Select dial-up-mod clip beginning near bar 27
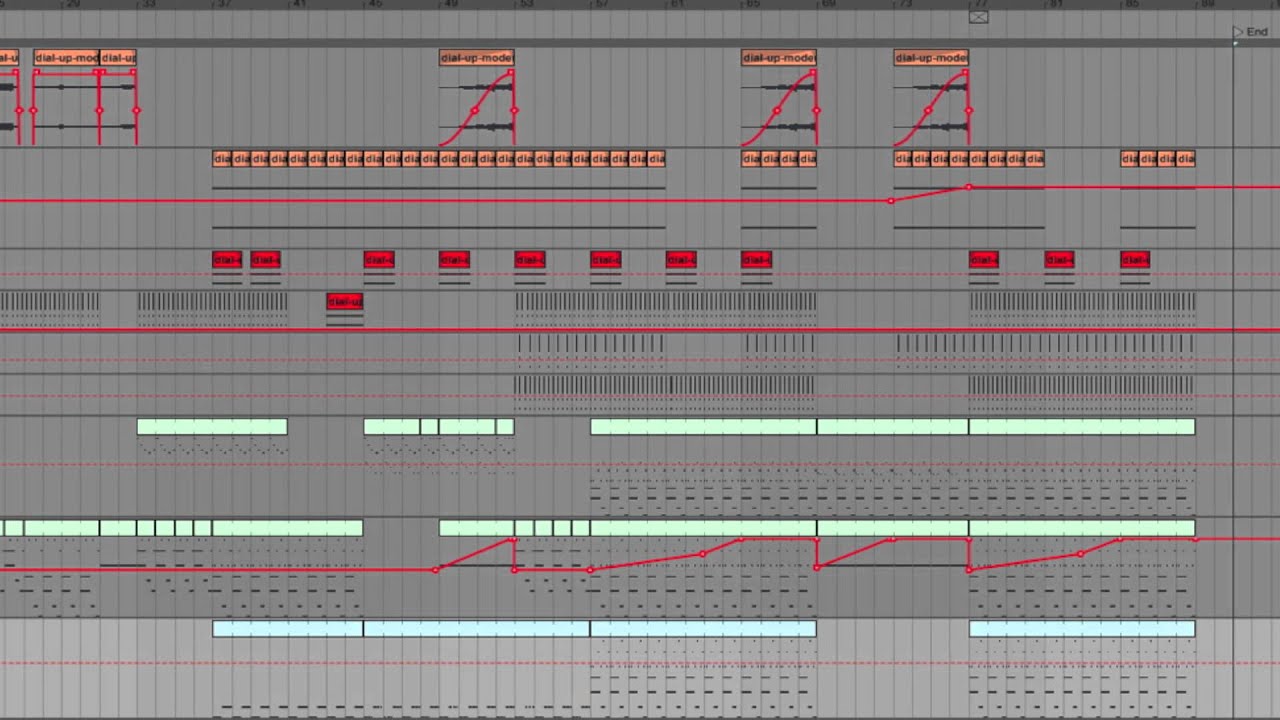Screen dimensions: 1280x720 click(x=66, y=58)
